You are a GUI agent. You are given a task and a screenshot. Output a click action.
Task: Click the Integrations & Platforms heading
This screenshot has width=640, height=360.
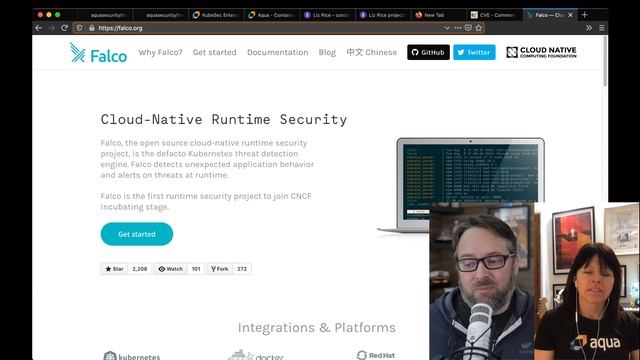[x=317, y=327]
